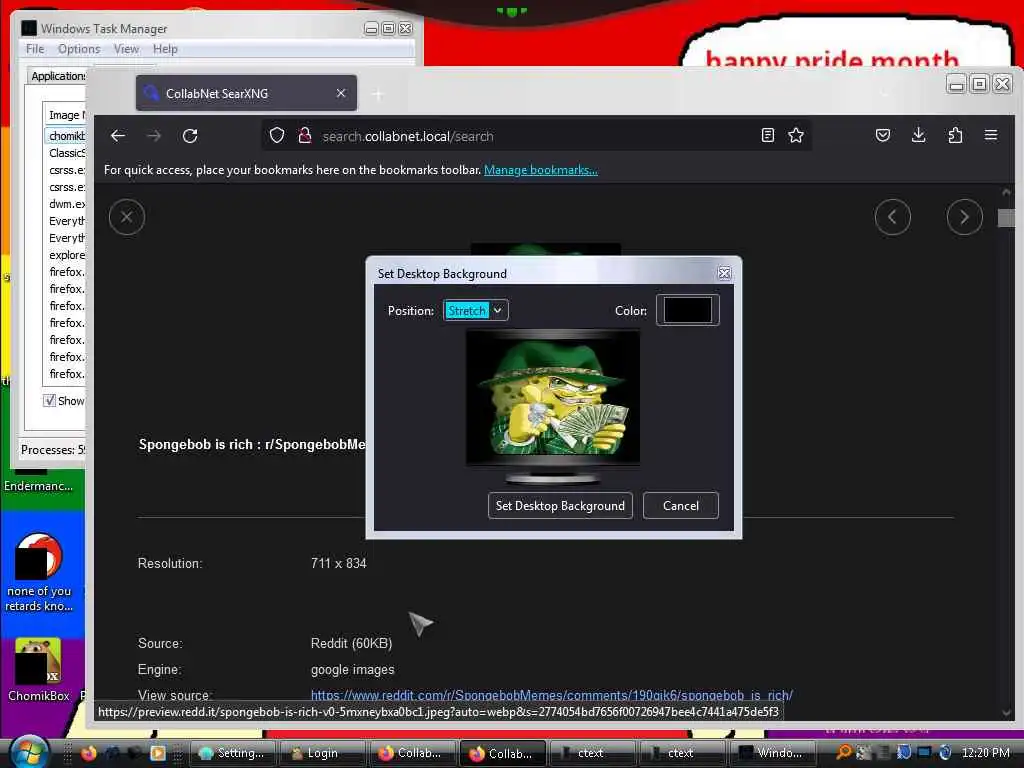Show previous image result arrow
Viewport: 1024px width, 768px height.
point(892,217)
